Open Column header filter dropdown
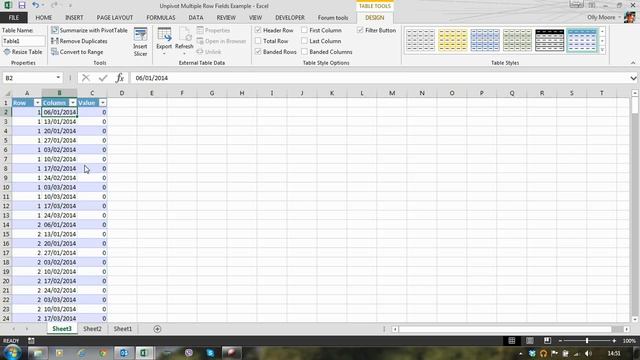 pos(73,103)
